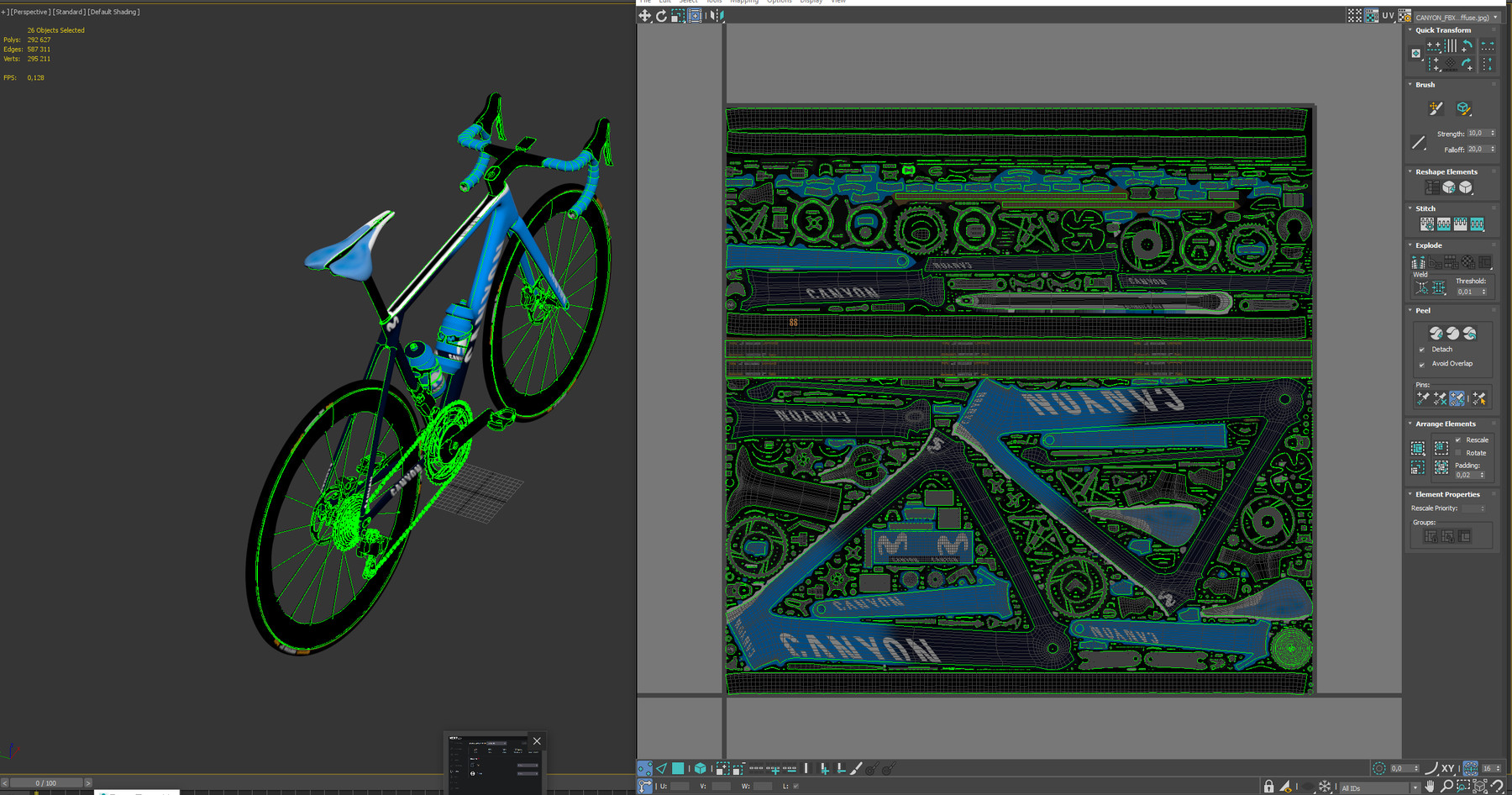Click the Padding value field
The image size is (1512, 795).
1469,475
